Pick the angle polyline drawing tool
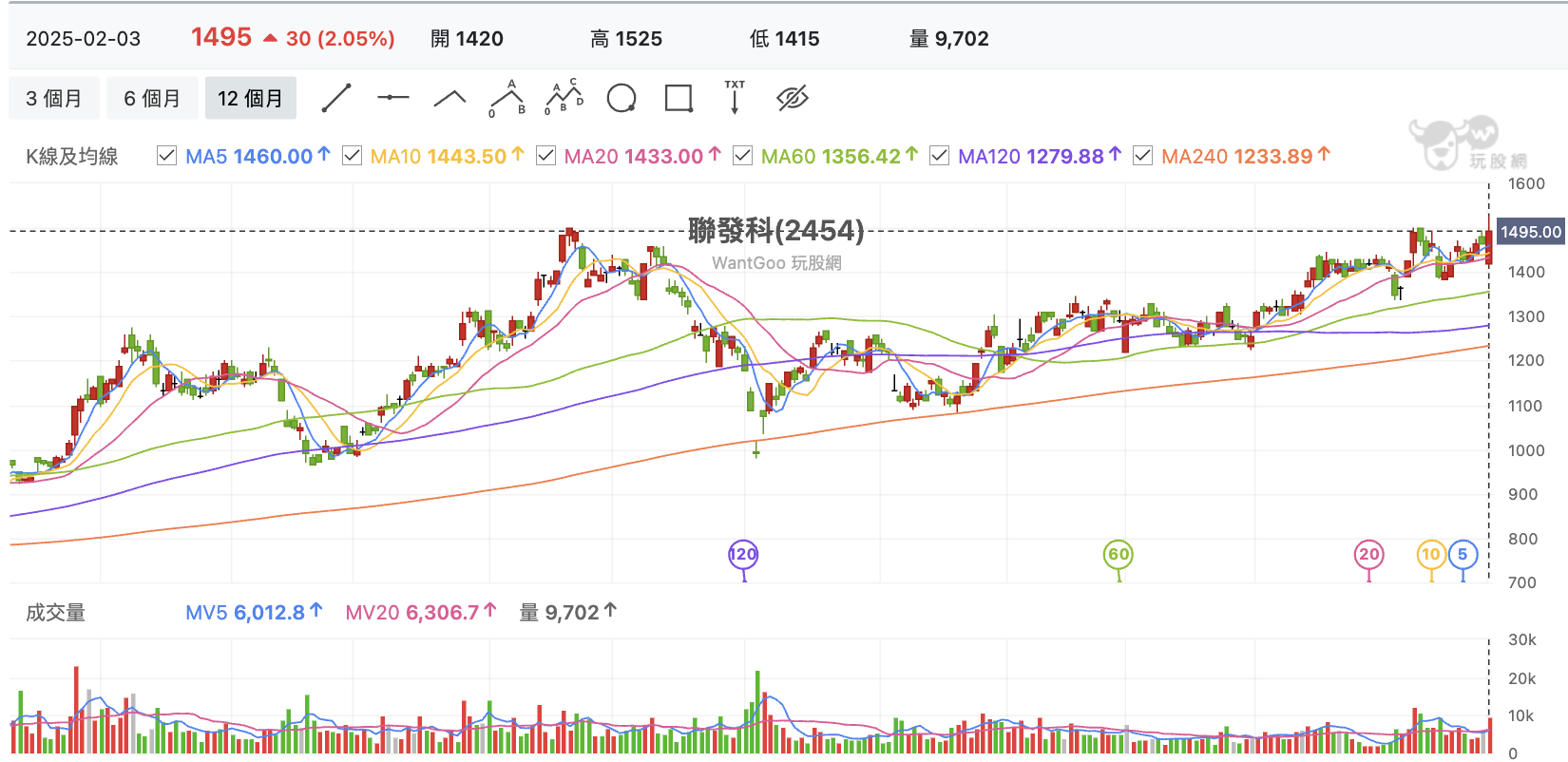1568x762 pixels. (450, 98)
